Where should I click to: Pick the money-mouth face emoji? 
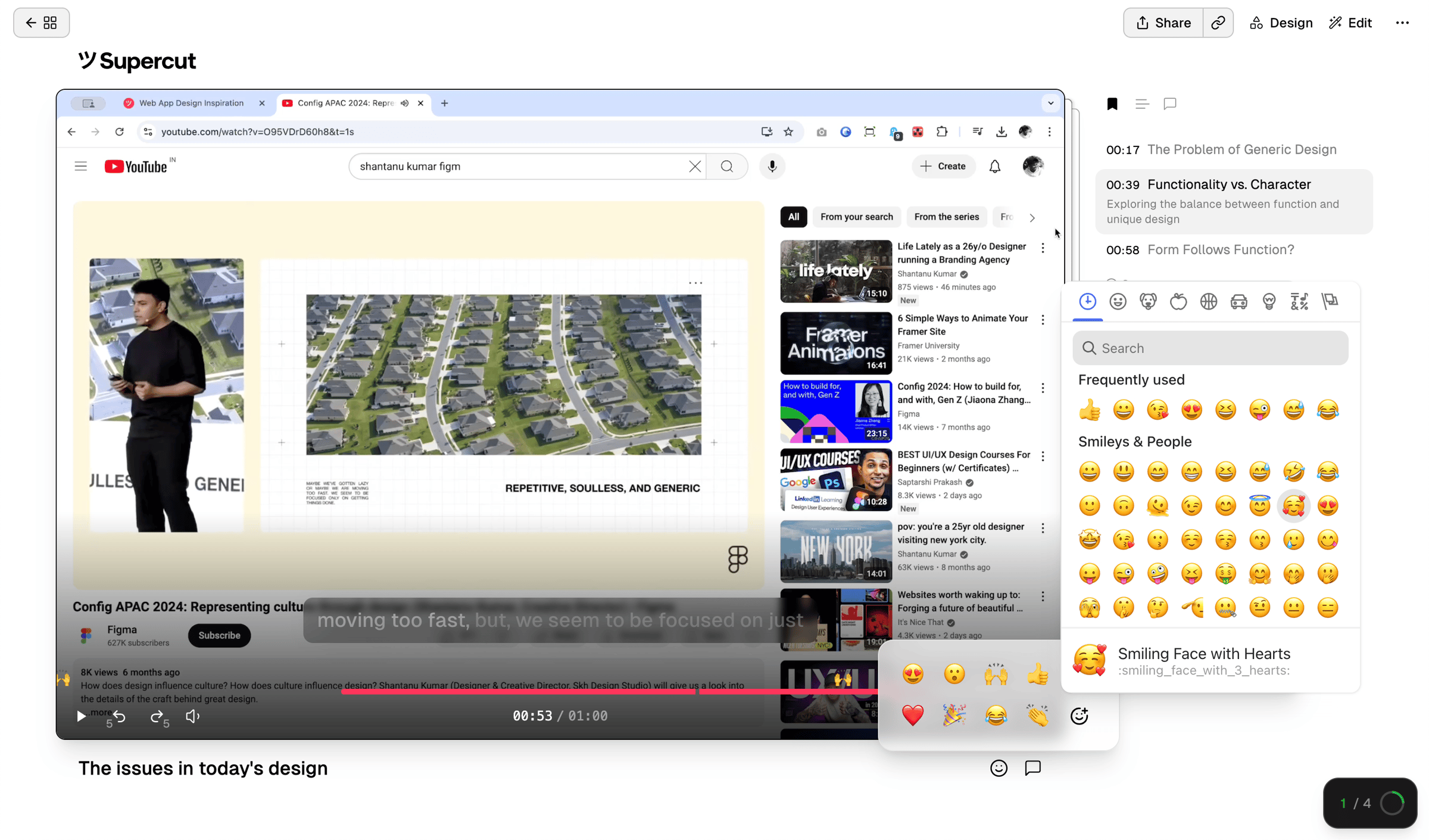click(1226, 574)
